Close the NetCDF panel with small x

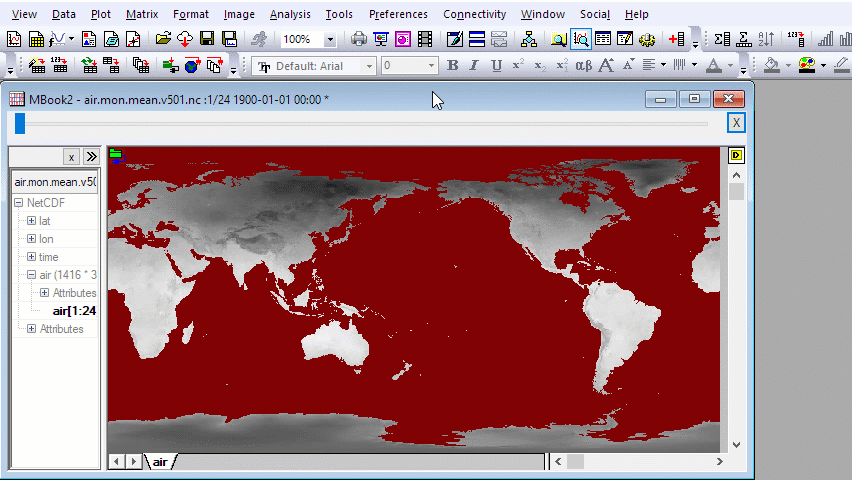coord(71,157)
